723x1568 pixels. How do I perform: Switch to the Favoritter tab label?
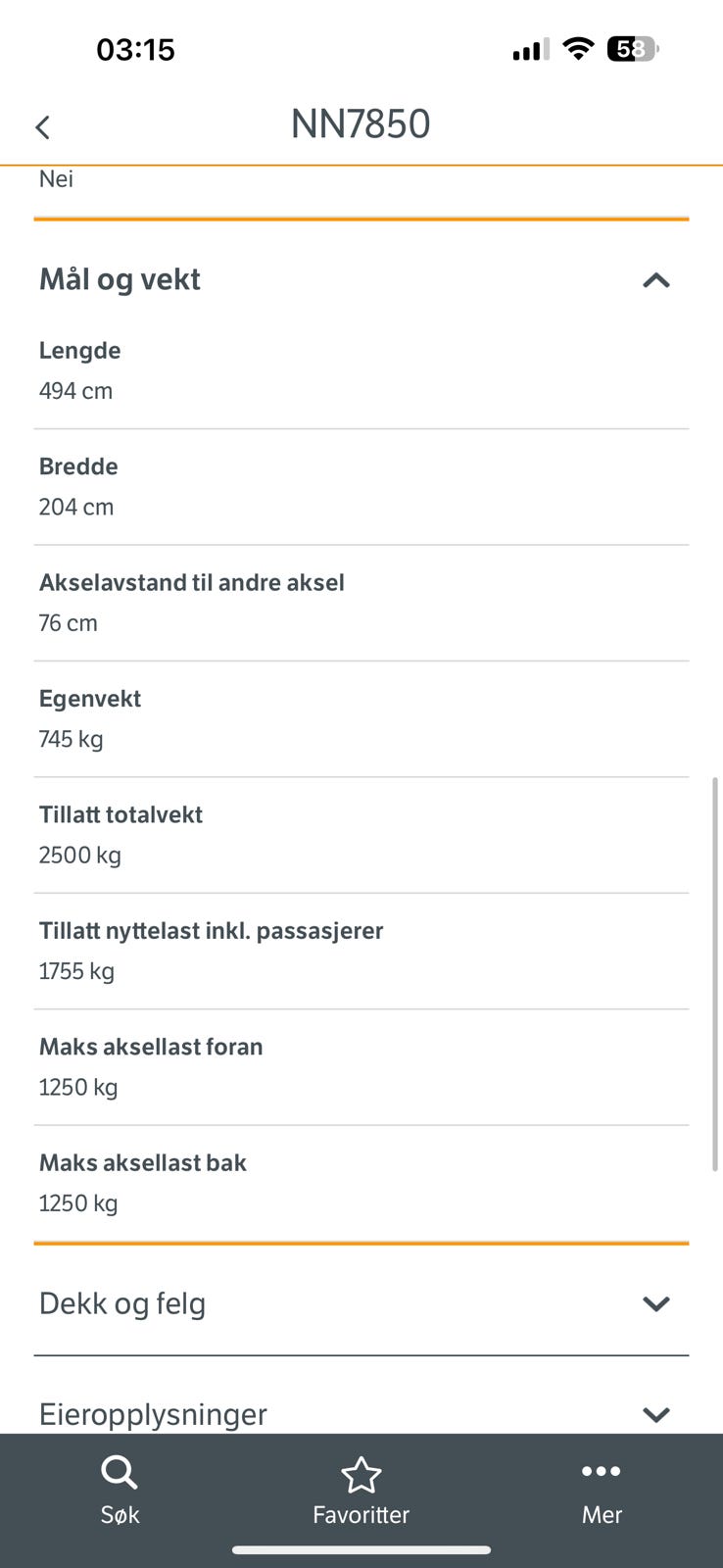[361, 1515]
